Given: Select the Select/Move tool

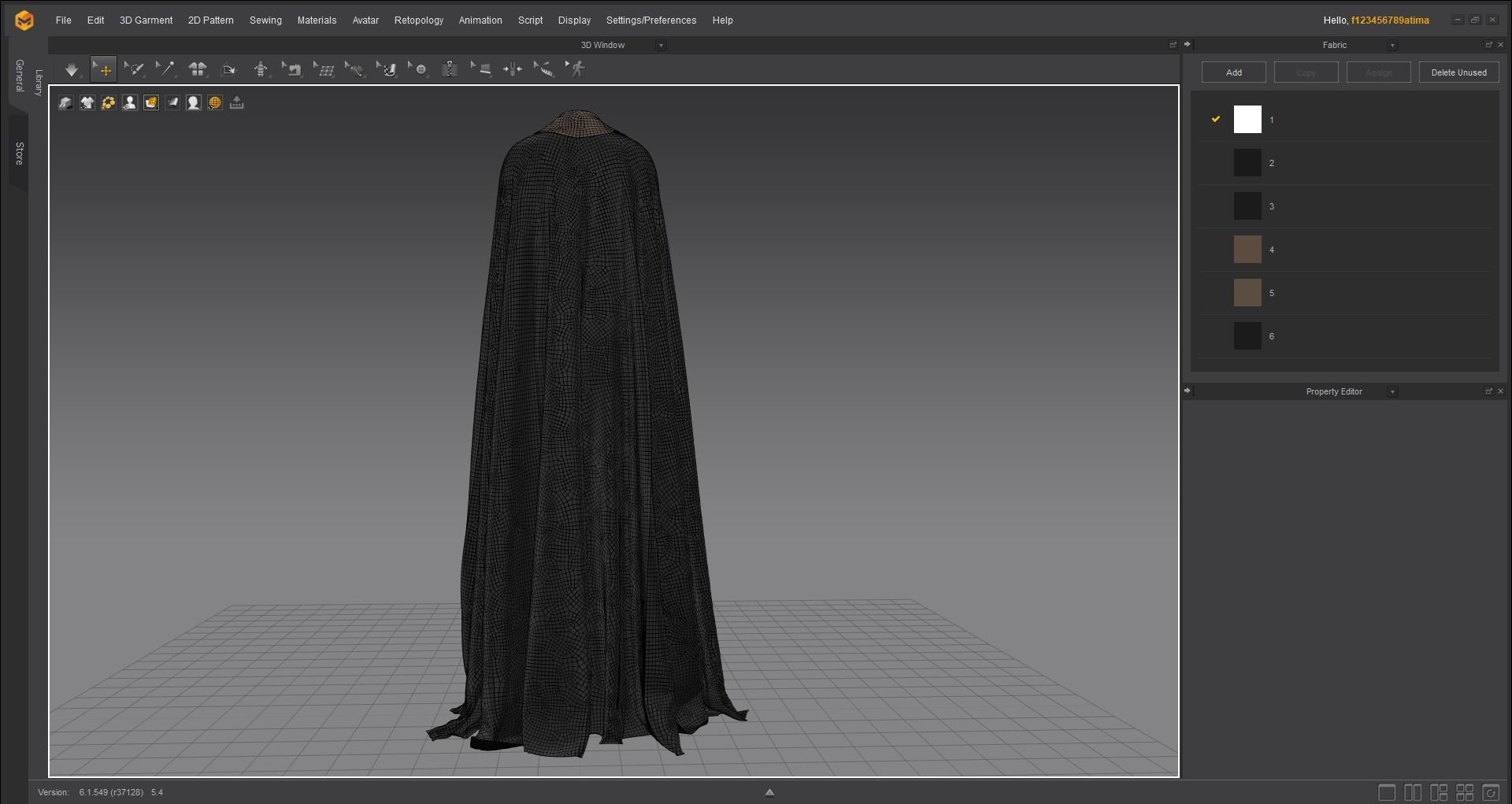Looking at the screenshot, I should (x=103, y=70).
